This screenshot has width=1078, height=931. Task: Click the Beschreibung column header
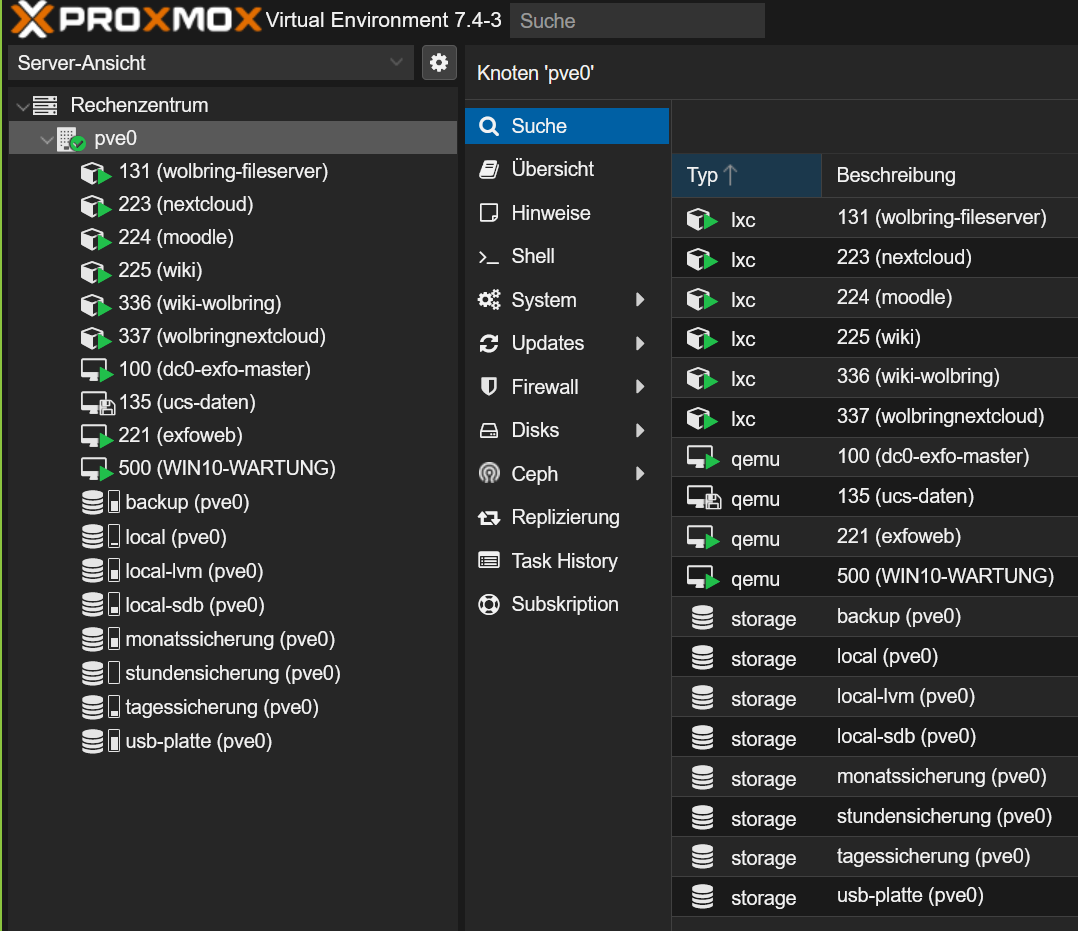coord(949,175)
